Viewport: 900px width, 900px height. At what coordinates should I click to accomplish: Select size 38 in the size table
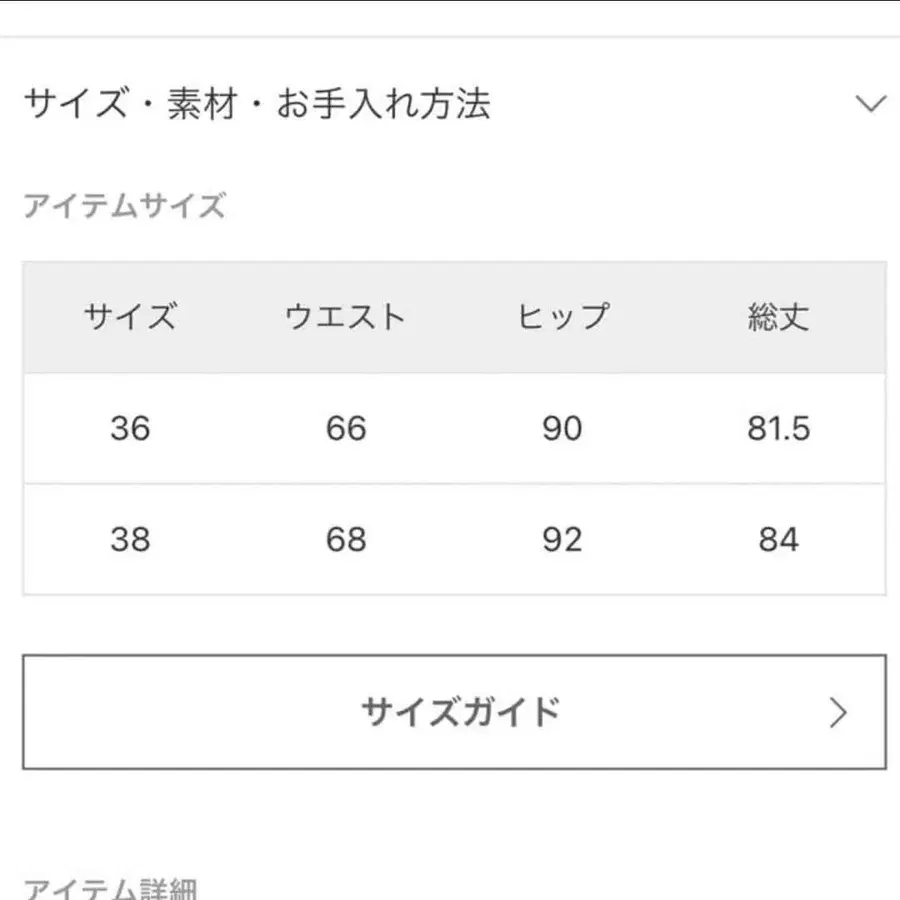point(131,540)
